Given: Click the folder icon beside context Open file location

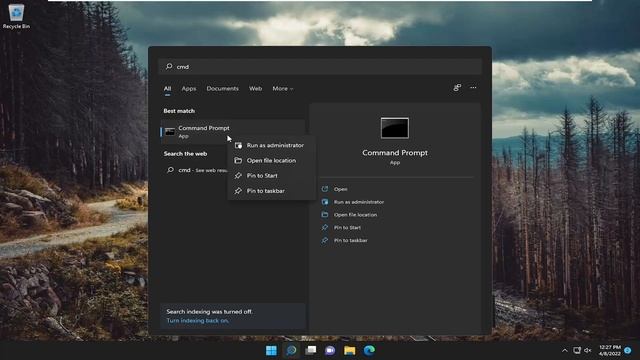Looking at the screenshot, I should (x=238, y=160).
